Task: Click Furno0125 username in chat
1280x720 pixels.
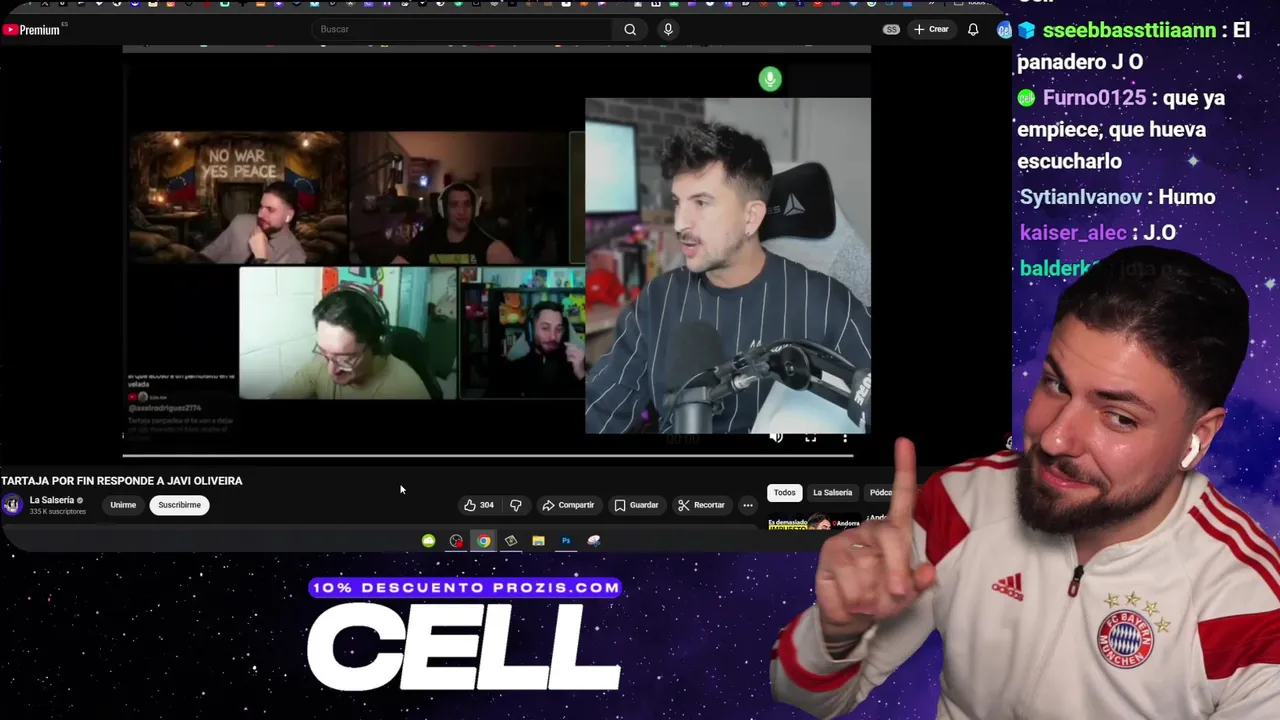Action: pyautogui.click(x=1094, y=98)
